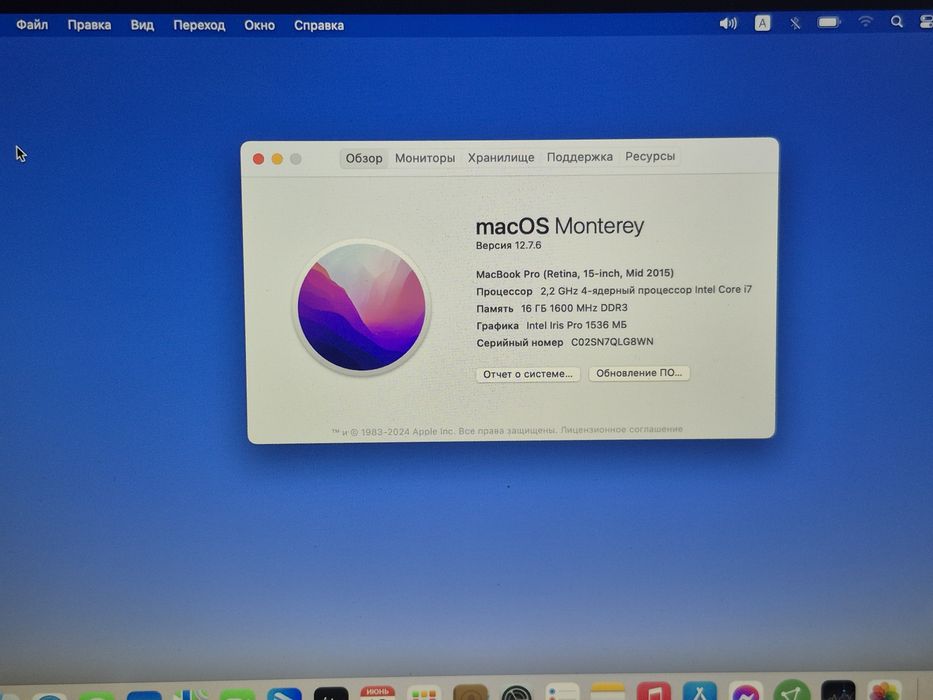Open the Wi-Fi menu
The height and width of the screenshot is (700, 933).
865,22
